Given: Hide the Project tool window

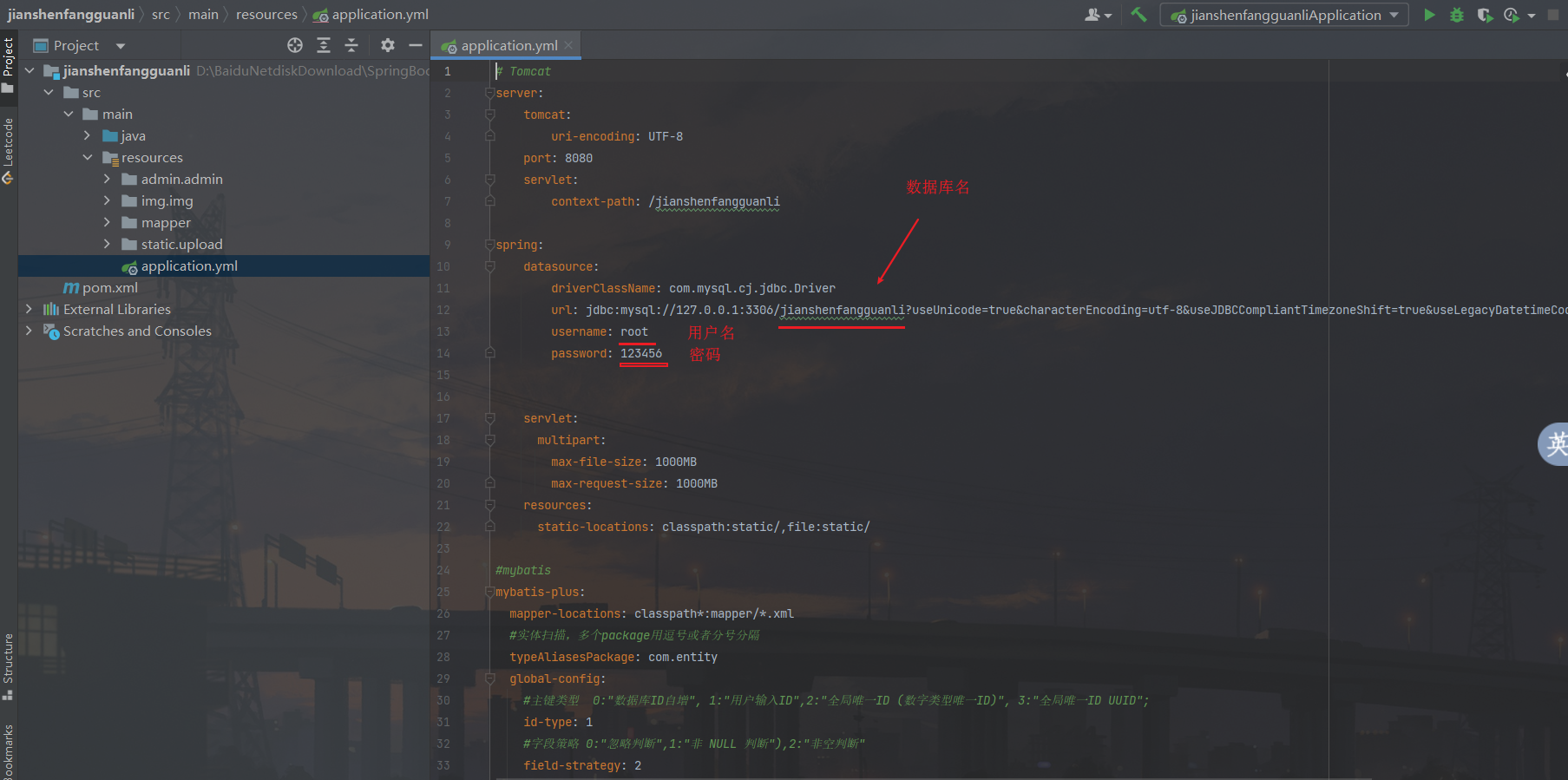Looking at the screenshot, I should (x=416, y=45).
